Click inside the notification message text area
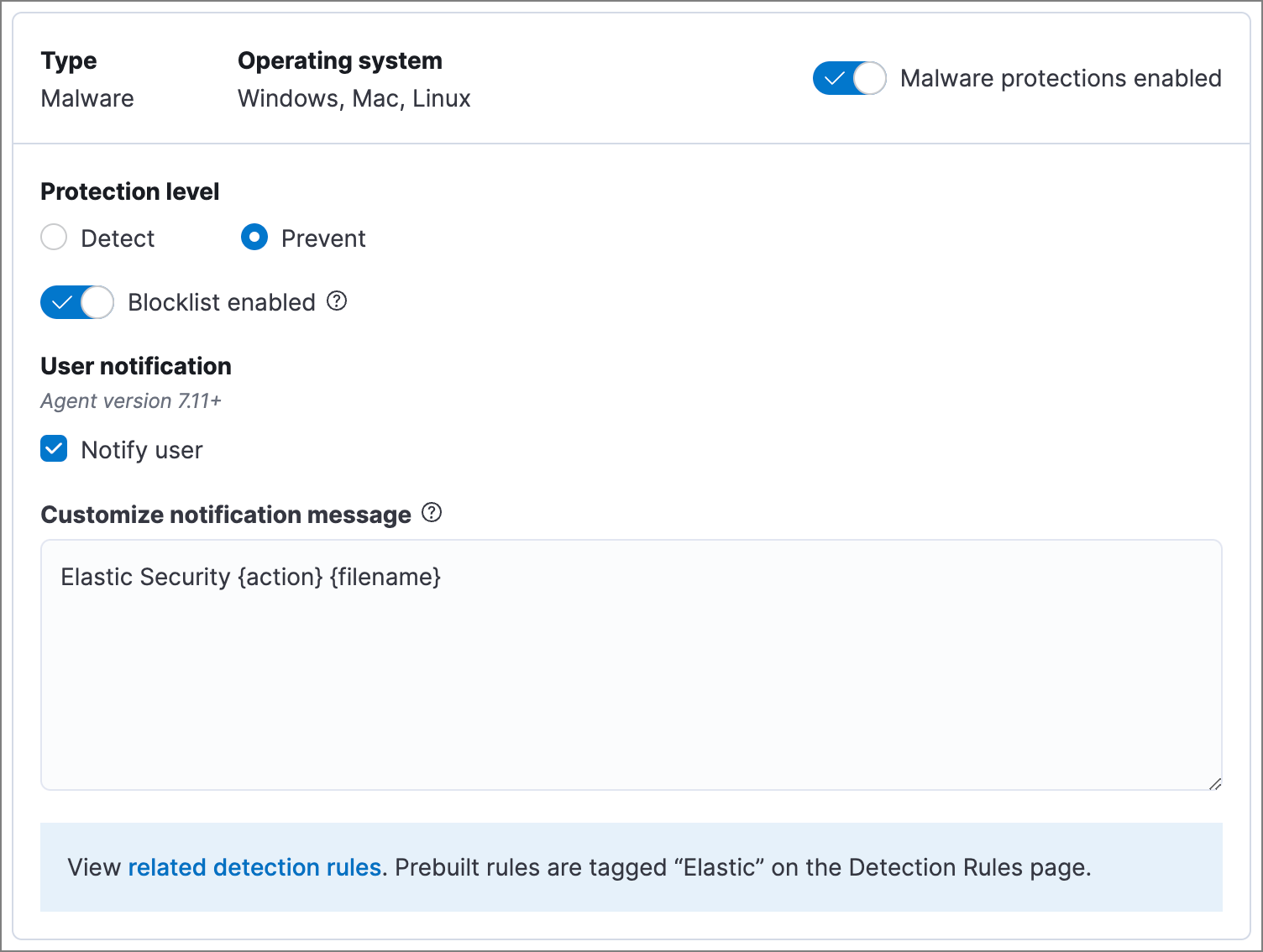Image resolution: width=1263 pixels, height=952 pixels. coord(630,663)
